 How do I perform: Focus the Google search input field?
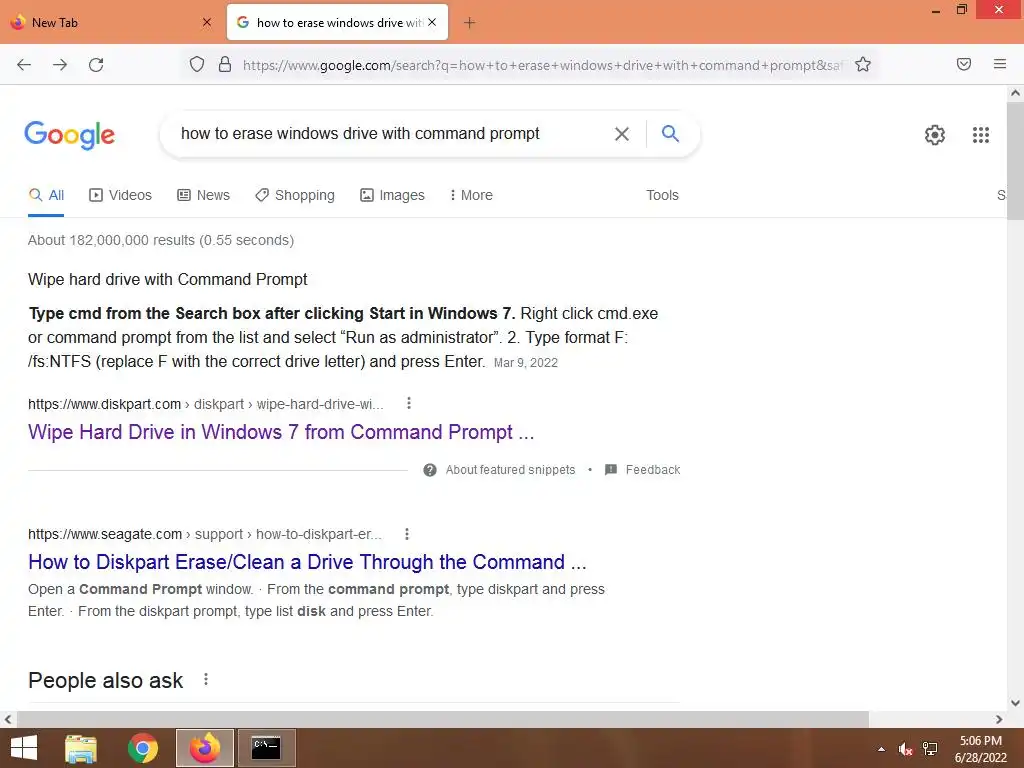[392, 134]
